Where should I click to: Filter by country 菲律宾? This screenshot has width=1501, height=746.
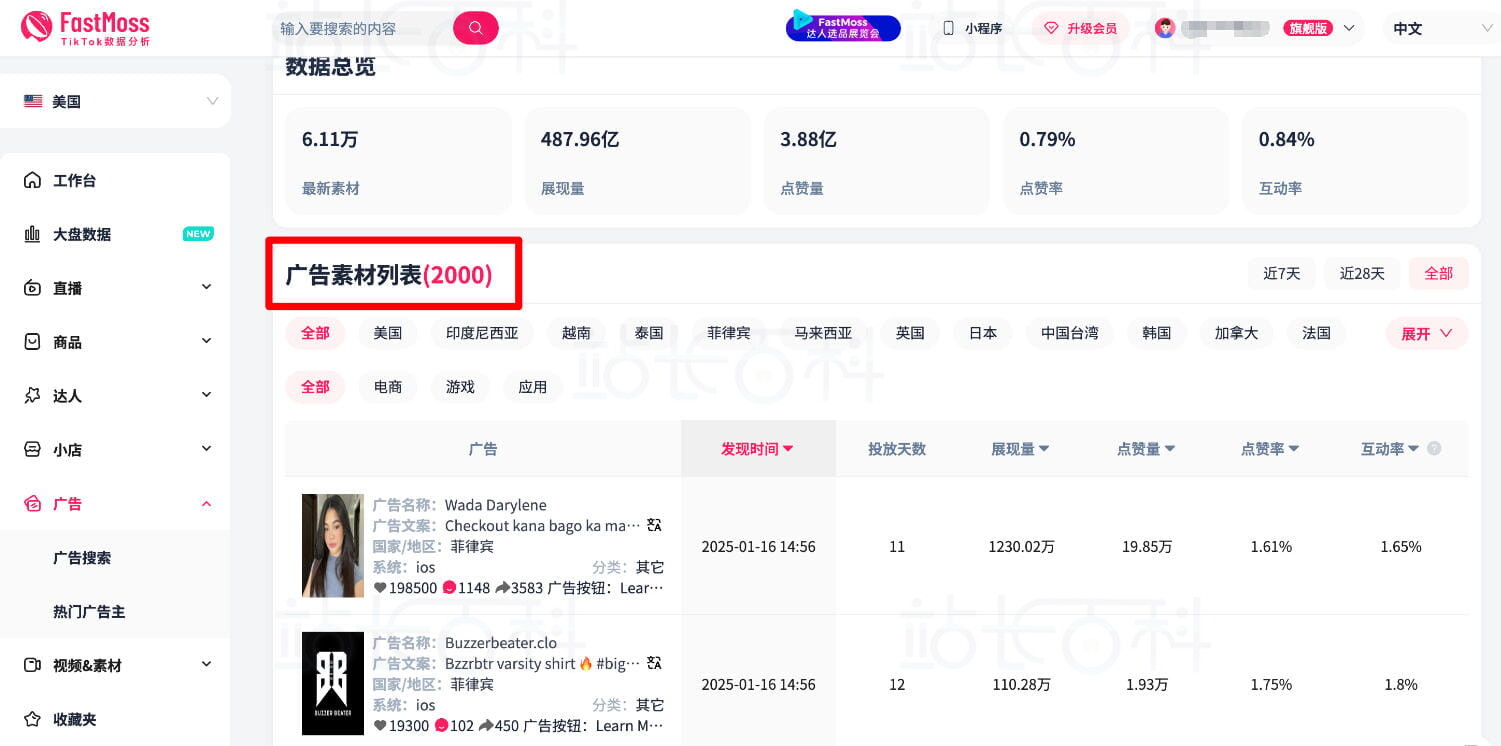click(729, 333)
